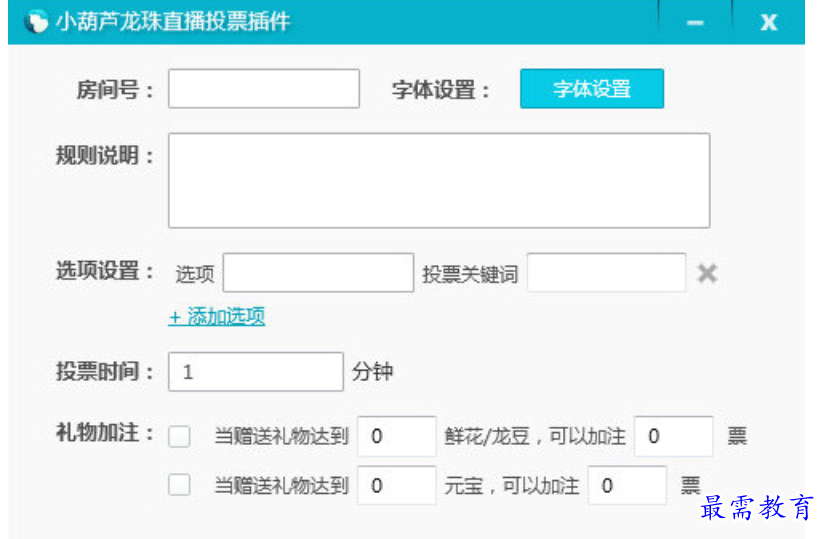Click into the 规则说明 text area
This screenshot has width=822, height=539.
439,180
